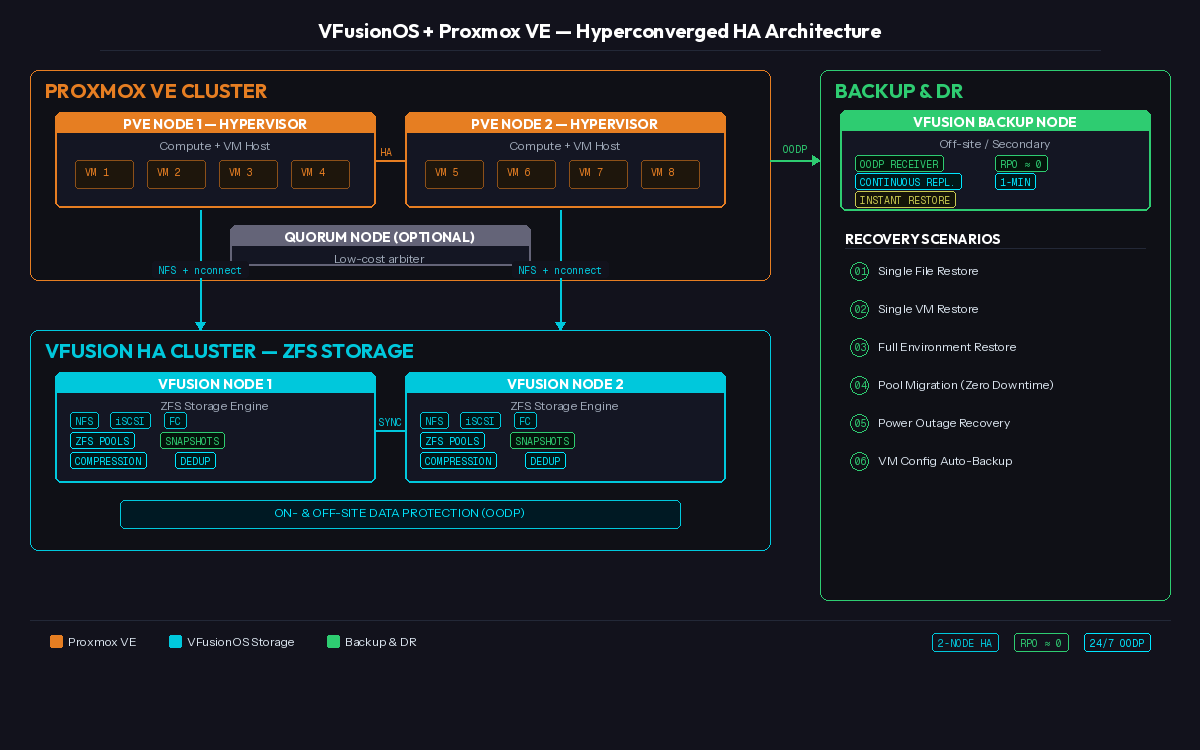Select the 03 Full Environment Restore number icon
The image size is (1200, 750).
tap(859, 348)
